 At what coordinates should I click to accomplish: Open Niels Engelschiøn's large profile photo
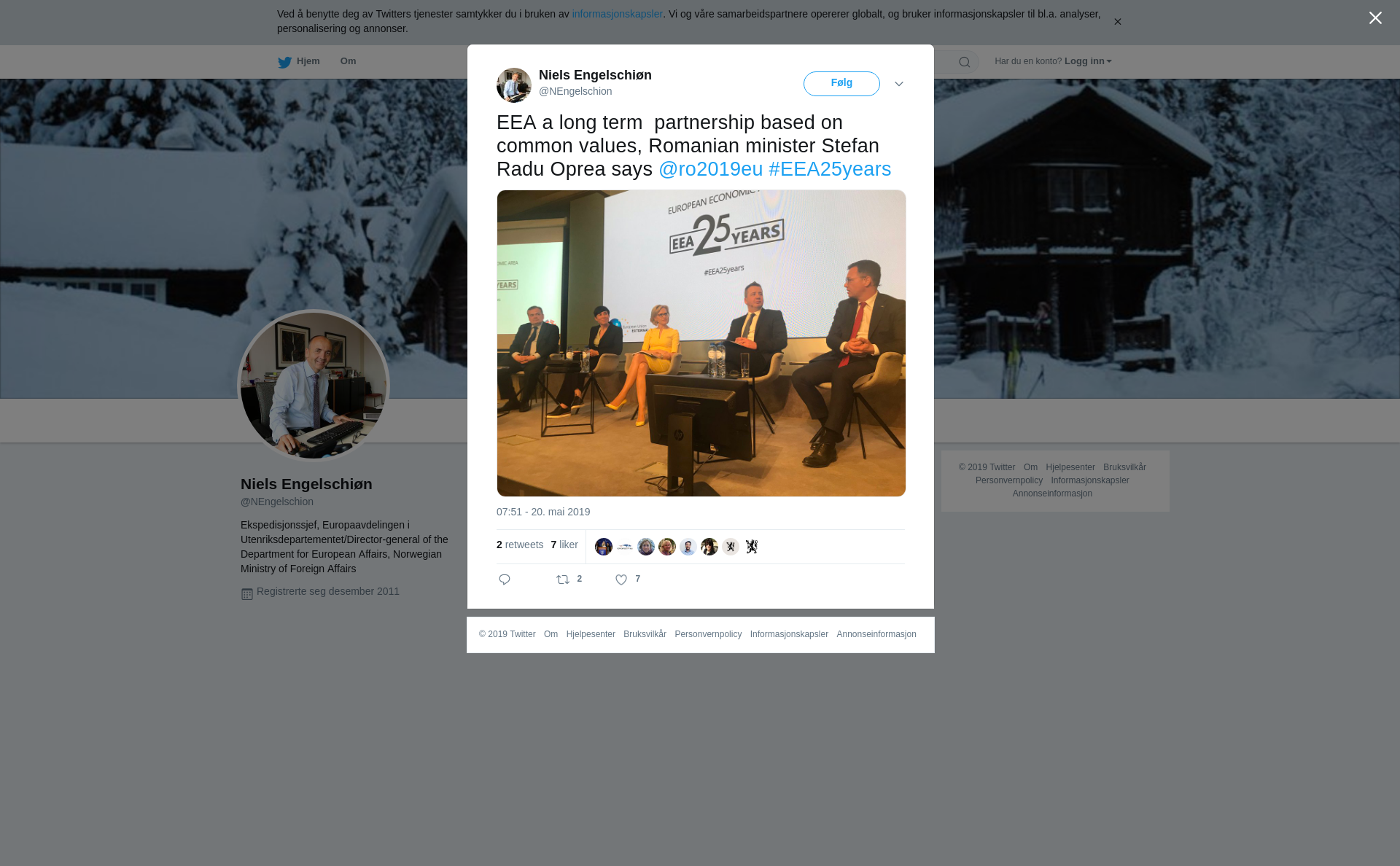click(314, 386)
